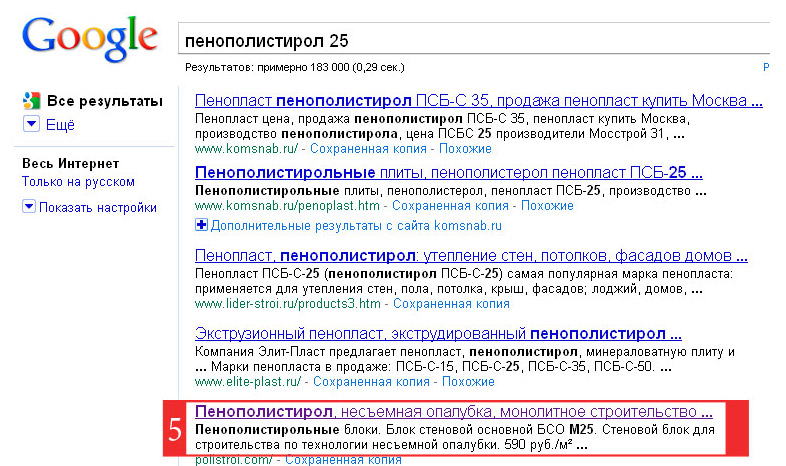Viewport: 786px width, 466px height.
Task: Open Сохраненная копия for elite-plast.ru
Action: pos(371,382)
